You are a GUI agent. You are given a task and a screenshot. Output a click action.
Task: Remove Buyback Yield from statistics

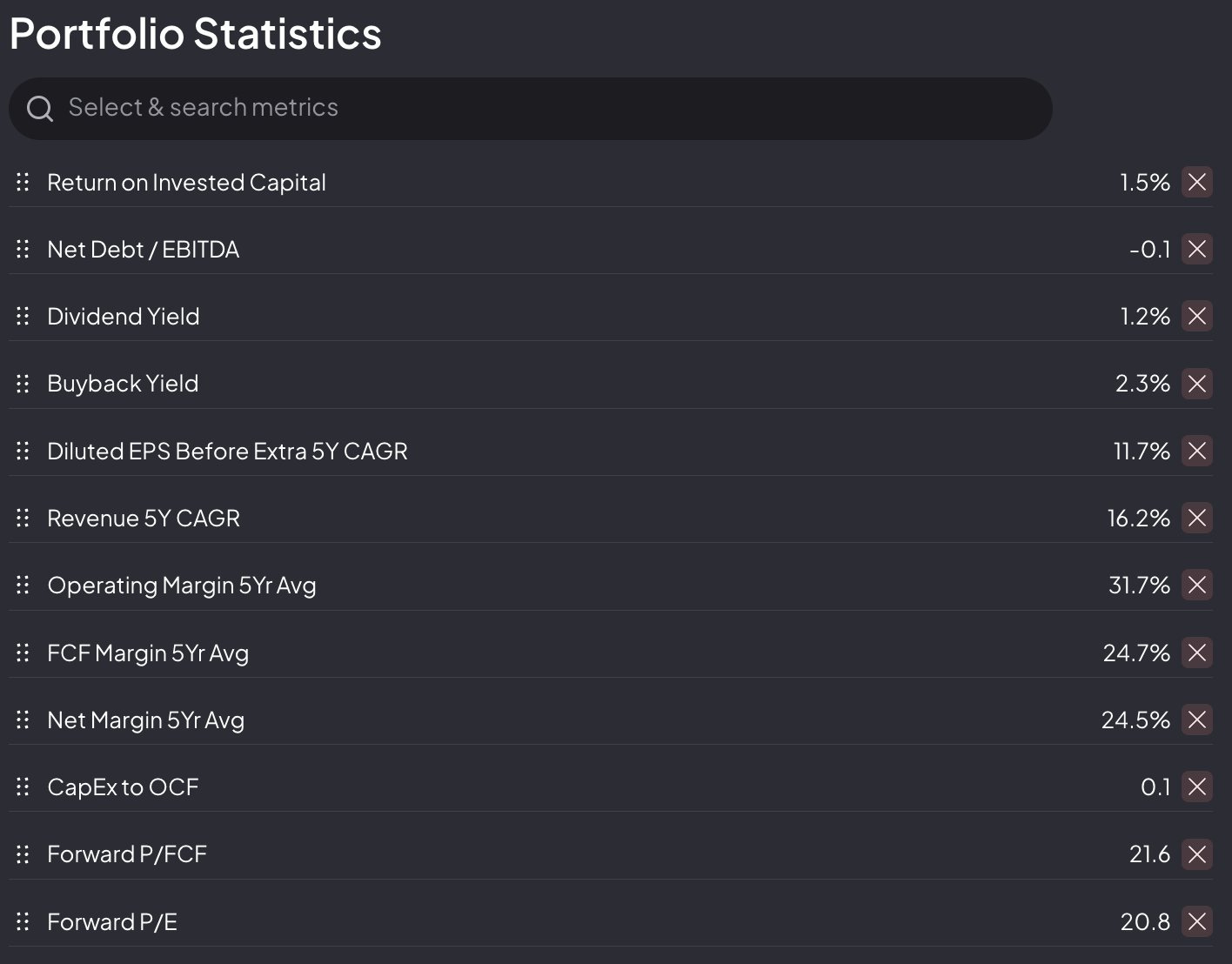pos(1196,383)
